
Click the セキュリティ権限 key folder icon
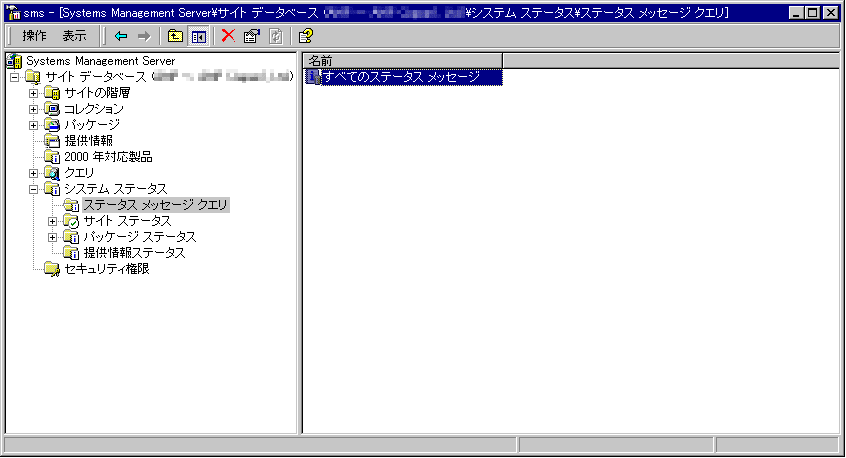[x=52, y=269]
